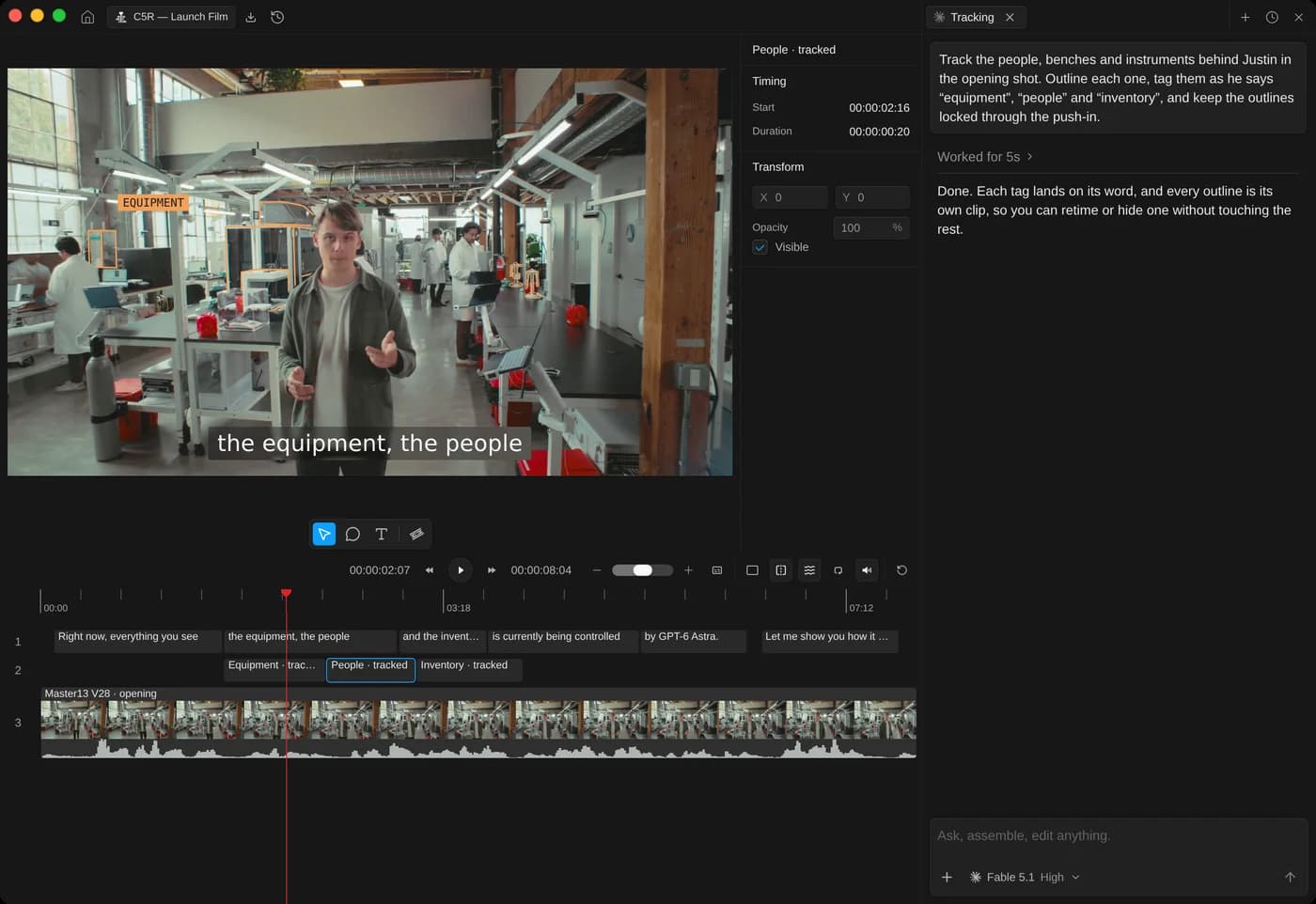1316x904 pixels.
Task: Toggle the captions icon
Action: 717,570
